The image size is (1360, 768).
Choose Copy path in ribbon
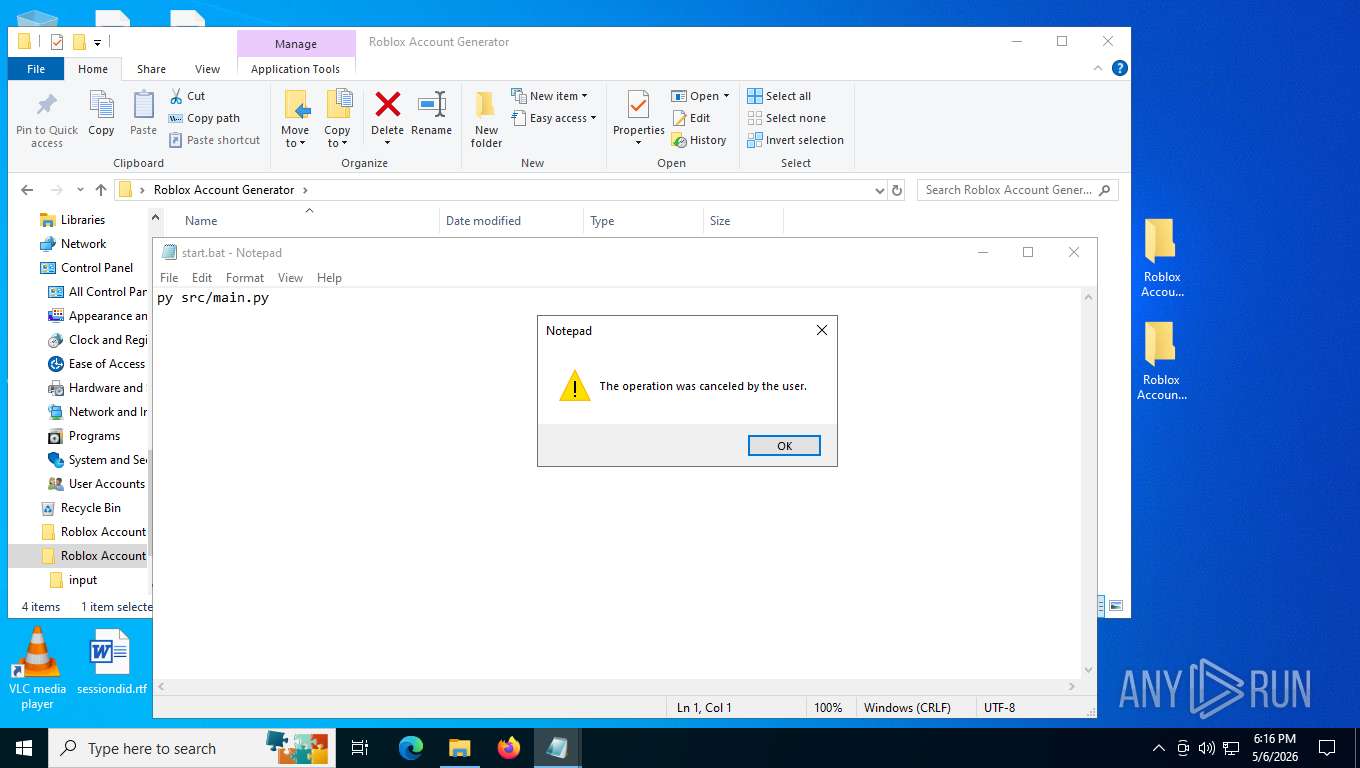tap(204, 118)
